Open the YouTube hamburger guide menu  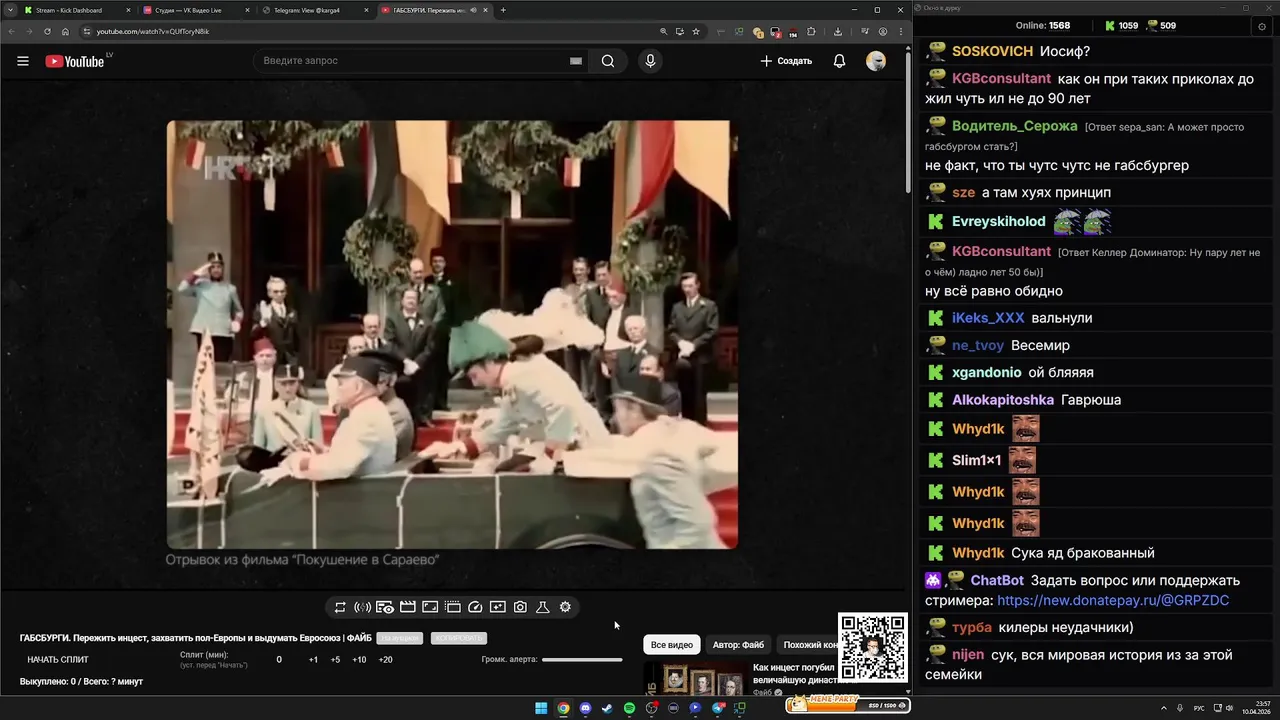(x=23, y=61)
